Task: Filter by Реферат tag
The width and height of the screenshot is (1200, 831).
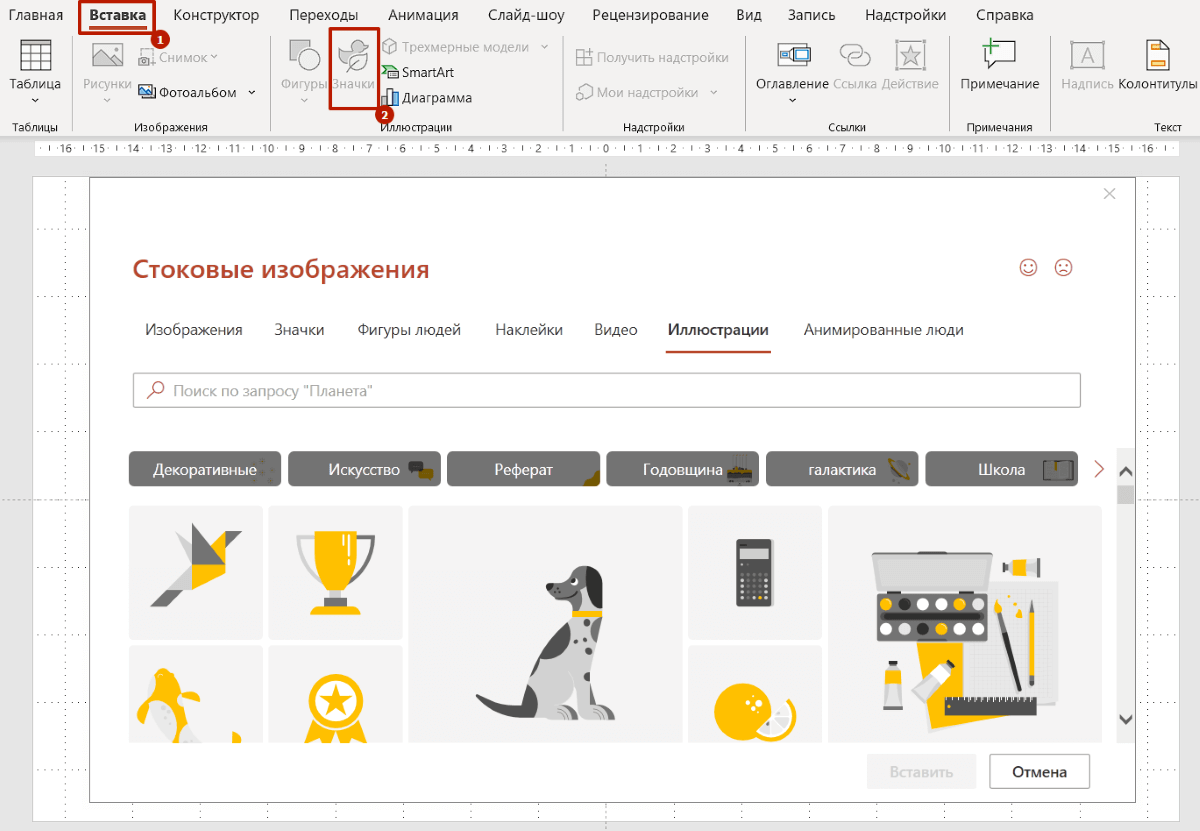Action: pos(523,469)
